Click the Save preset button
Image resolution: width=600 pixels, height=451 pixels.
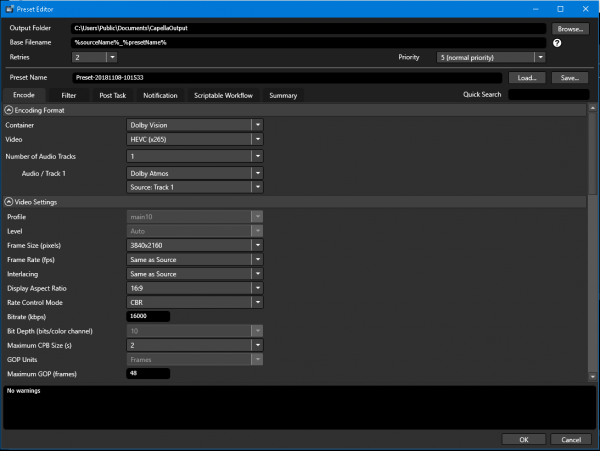pyautogui.click(x=570, y=77)
